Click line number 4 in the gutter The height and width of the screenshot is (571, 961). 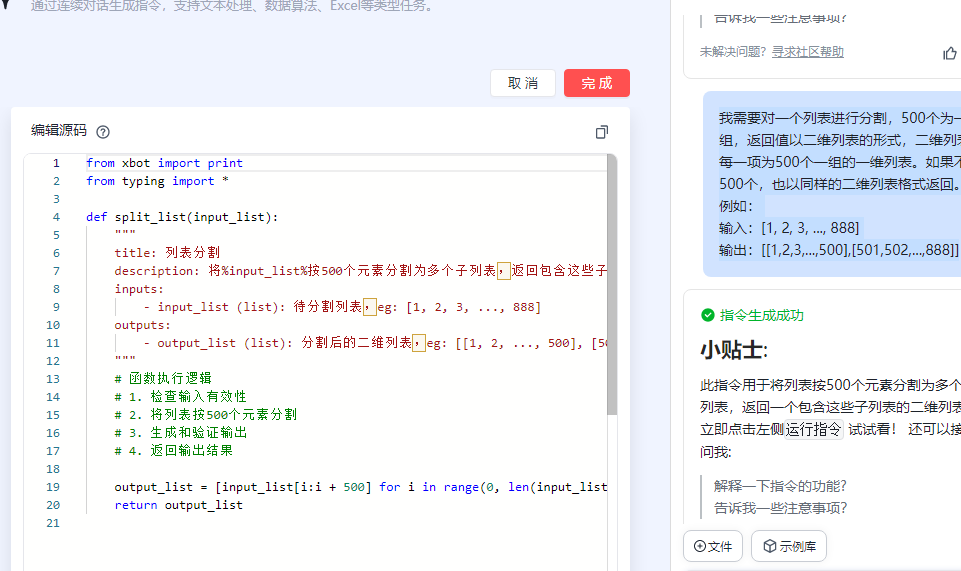pyautogui.click(x=56, y=217)
